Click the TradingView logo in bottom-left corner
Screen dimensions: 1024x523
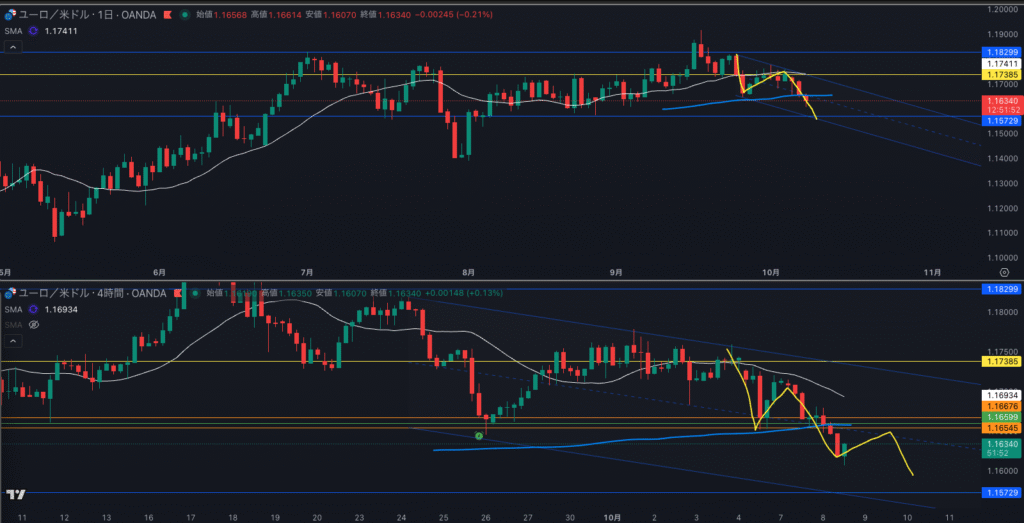pyautogui.click(x=15, y=494)
